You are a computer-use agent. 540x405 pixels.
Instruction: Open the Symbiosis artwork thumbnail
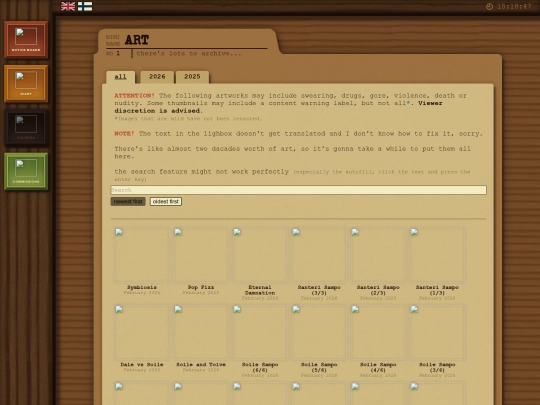(x=142, y=255)
